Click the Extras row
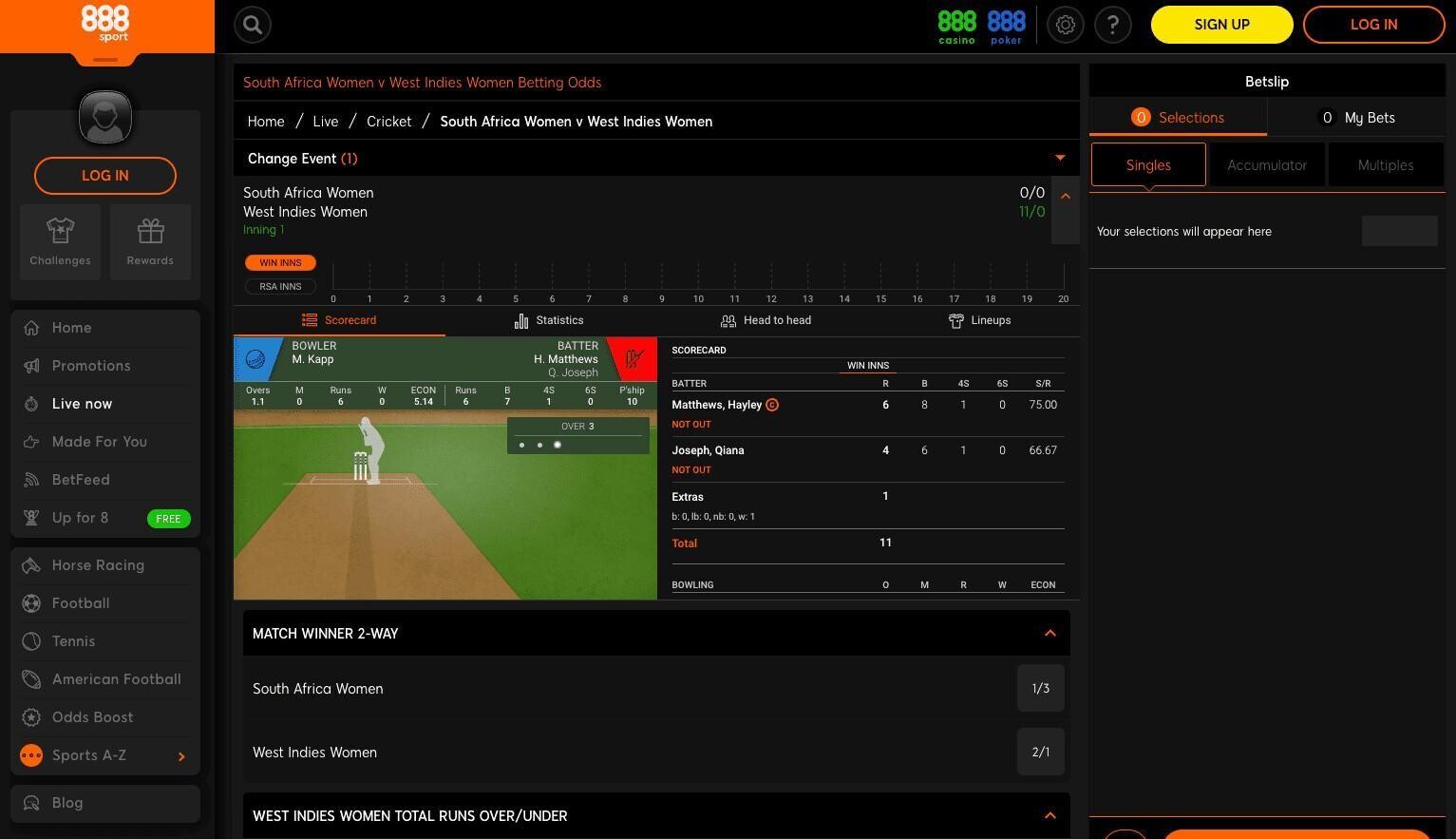The image size is (1456, 839). click(868, 505)
